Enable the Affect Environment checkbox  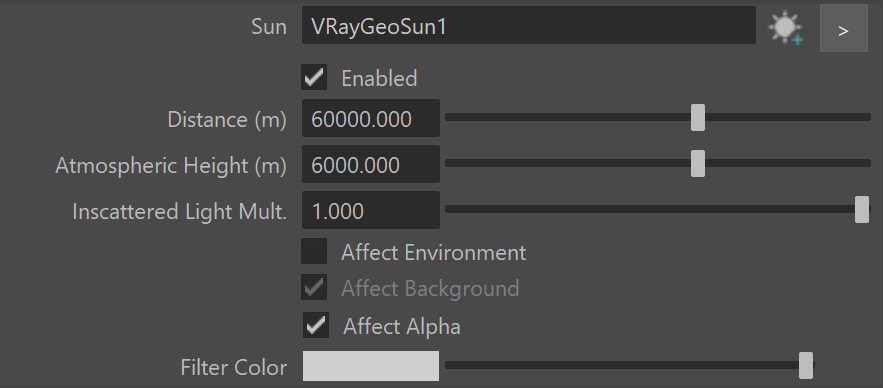(x=314, y=251)
